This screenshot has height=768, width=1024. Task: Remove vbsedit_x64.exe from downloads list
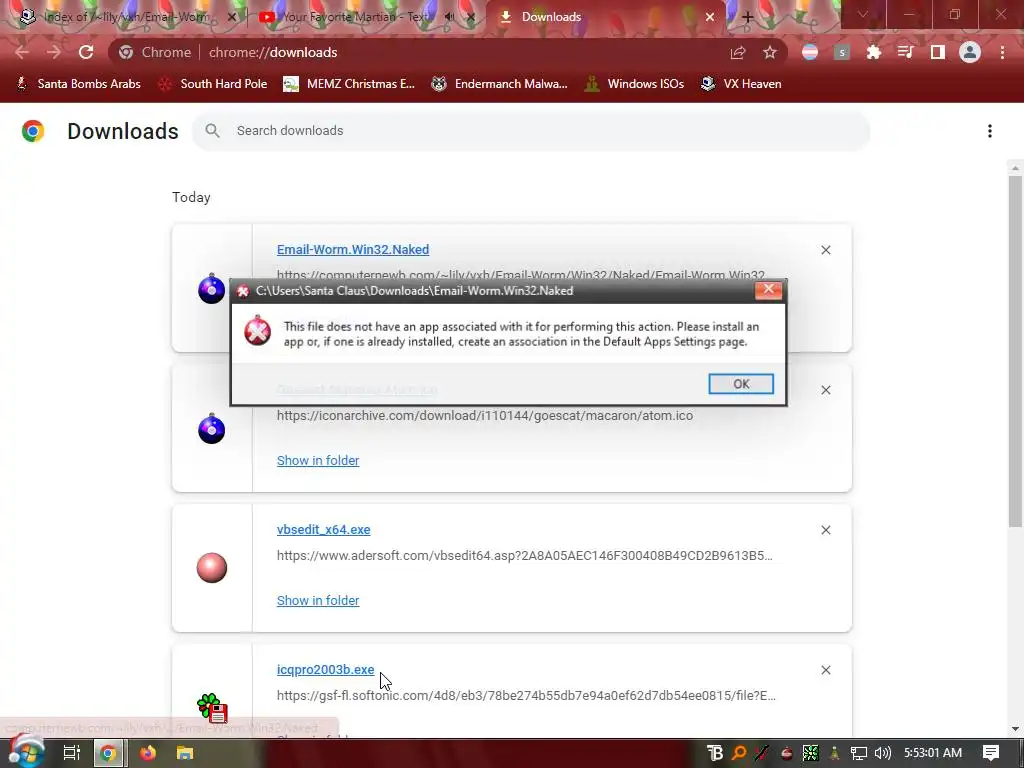(825, 530)
